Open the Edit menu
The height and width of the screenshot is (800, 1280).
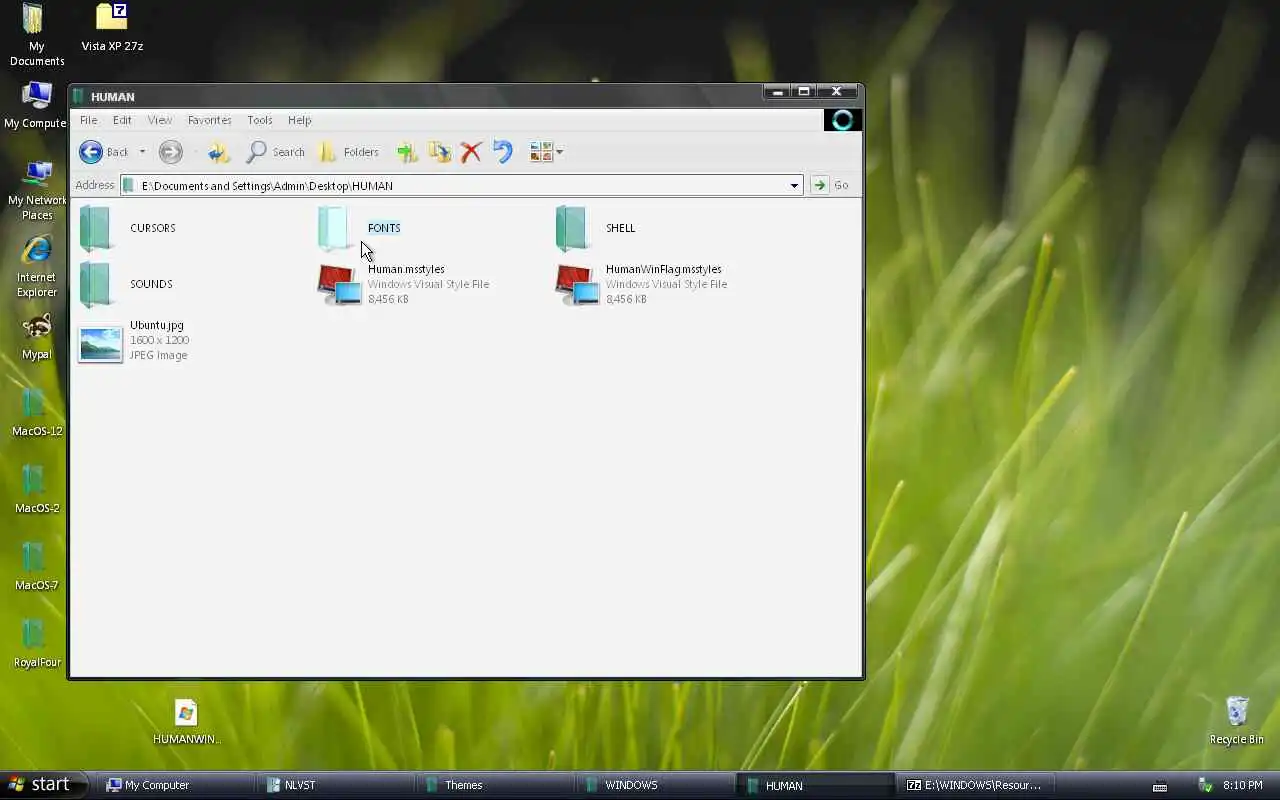[x=122, y=120]
